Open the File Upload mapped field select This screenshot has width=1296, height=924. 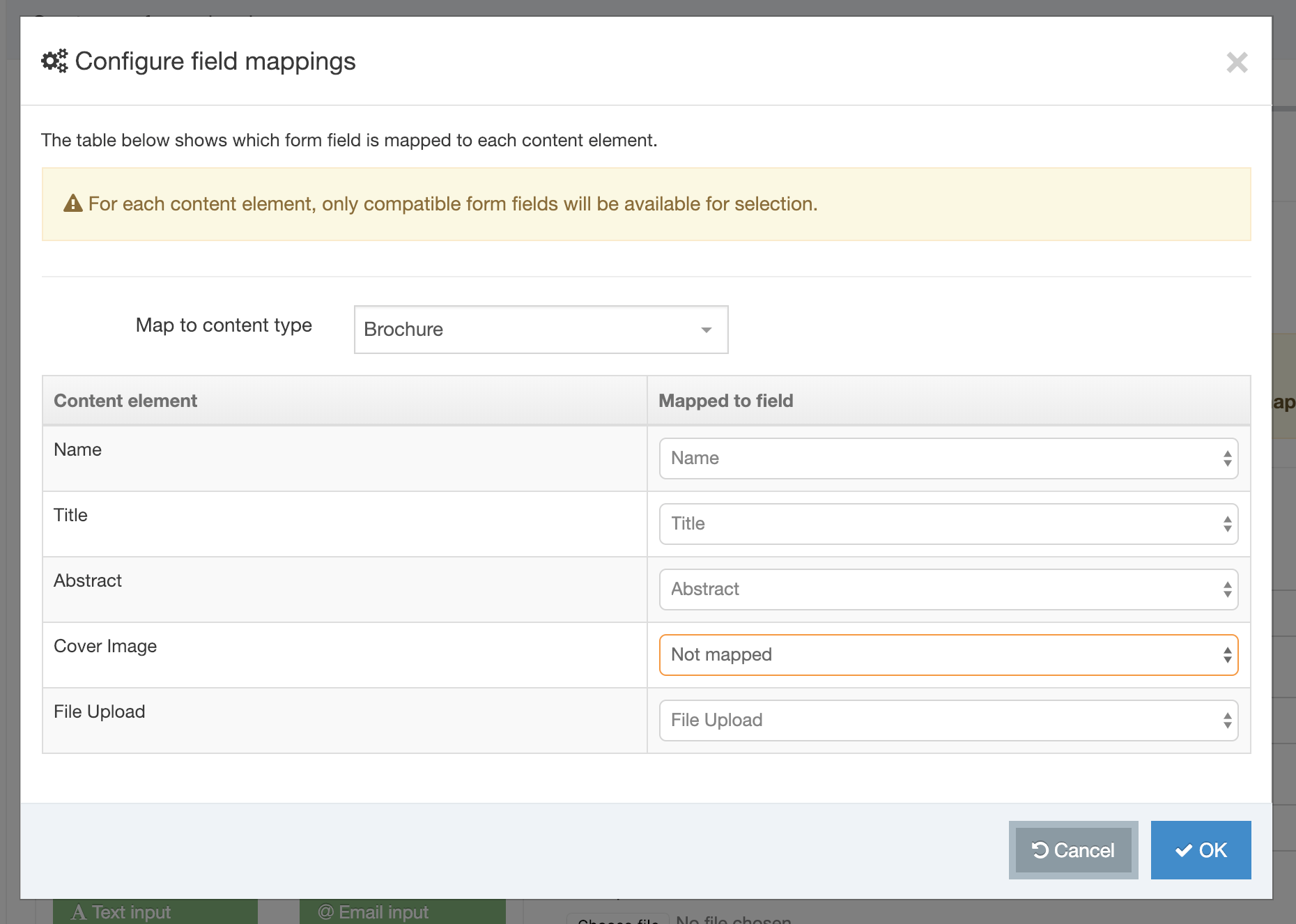948,721
